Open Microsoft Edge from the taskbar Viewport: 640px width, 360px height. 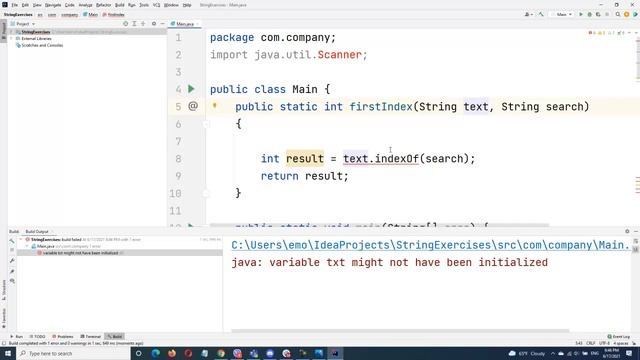156,353
